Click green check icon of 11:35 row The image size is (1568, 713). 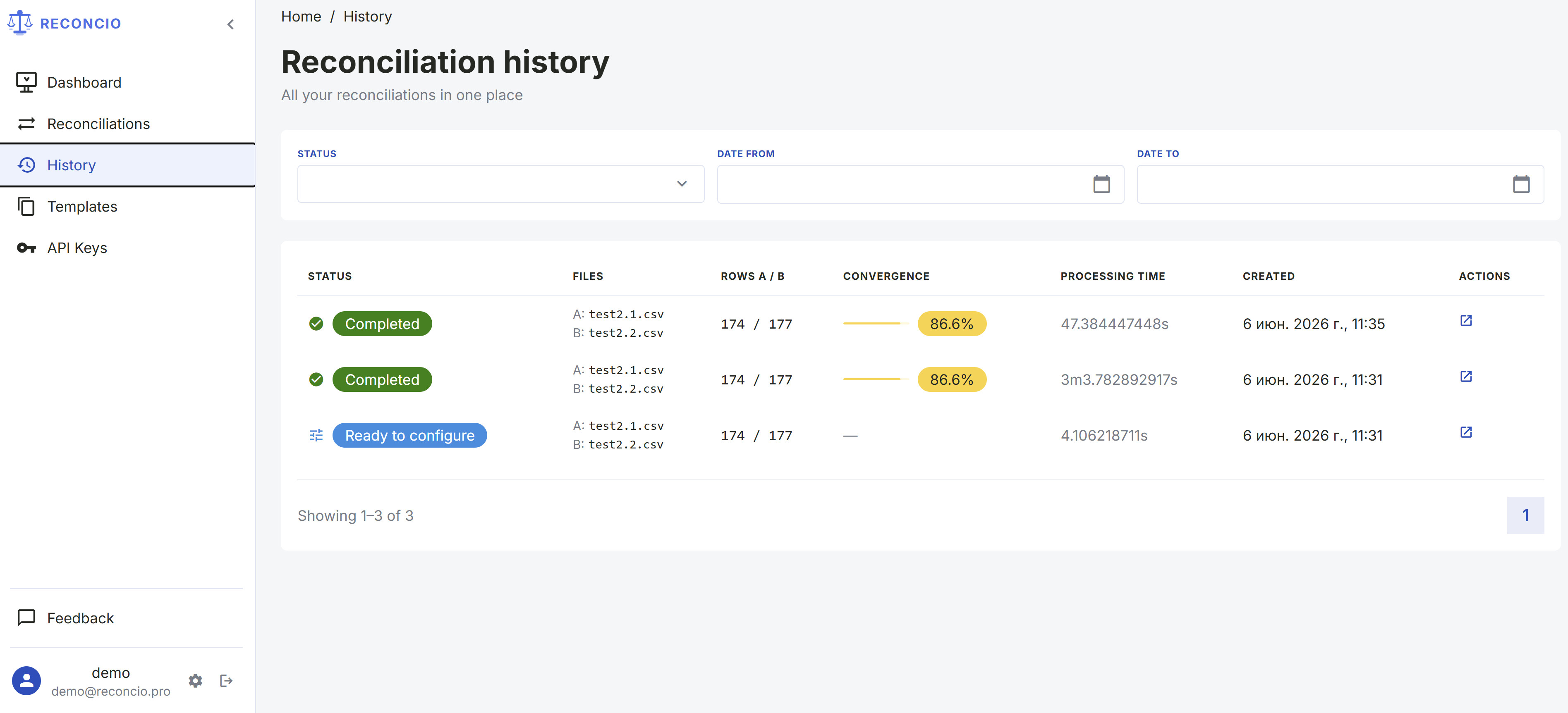316,324
